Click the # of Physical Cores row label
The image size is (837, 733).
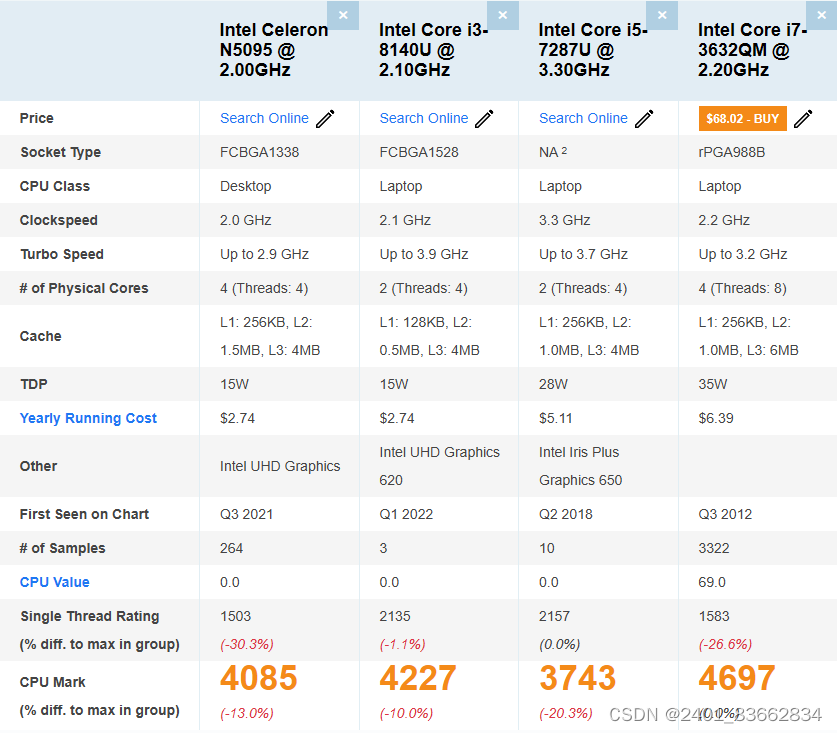84,288
